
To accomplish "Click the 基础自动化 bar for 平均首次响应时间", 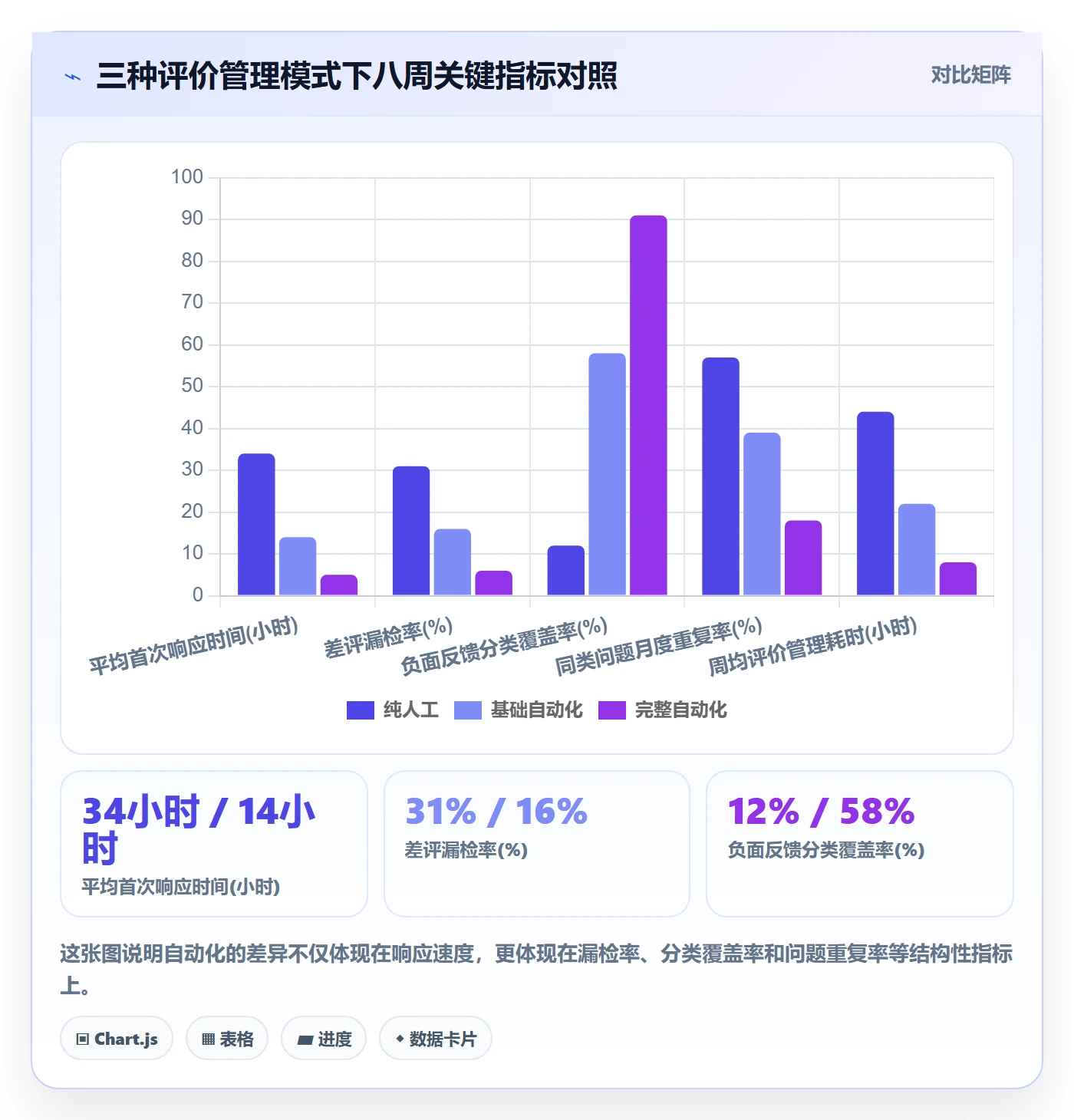I will [x=298, y=566].
